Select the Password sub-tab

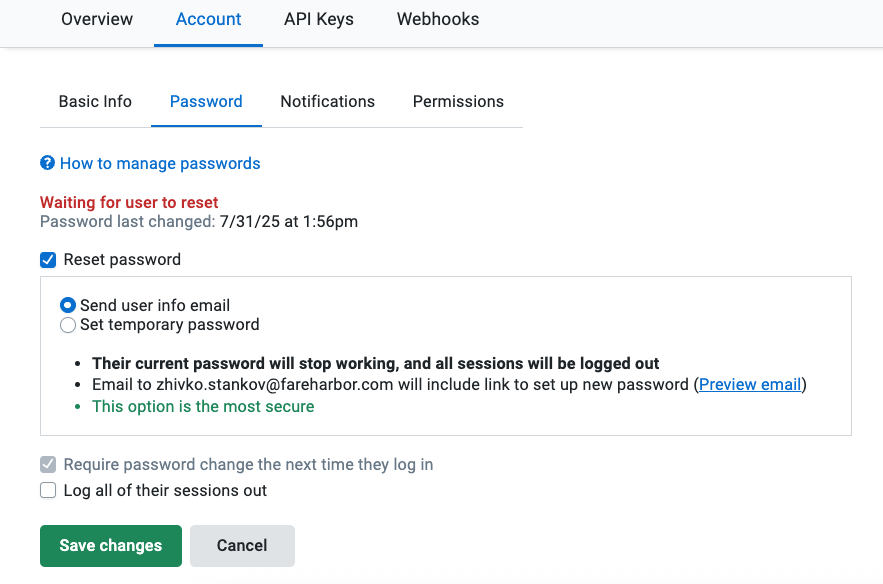[x=206, y=101]
